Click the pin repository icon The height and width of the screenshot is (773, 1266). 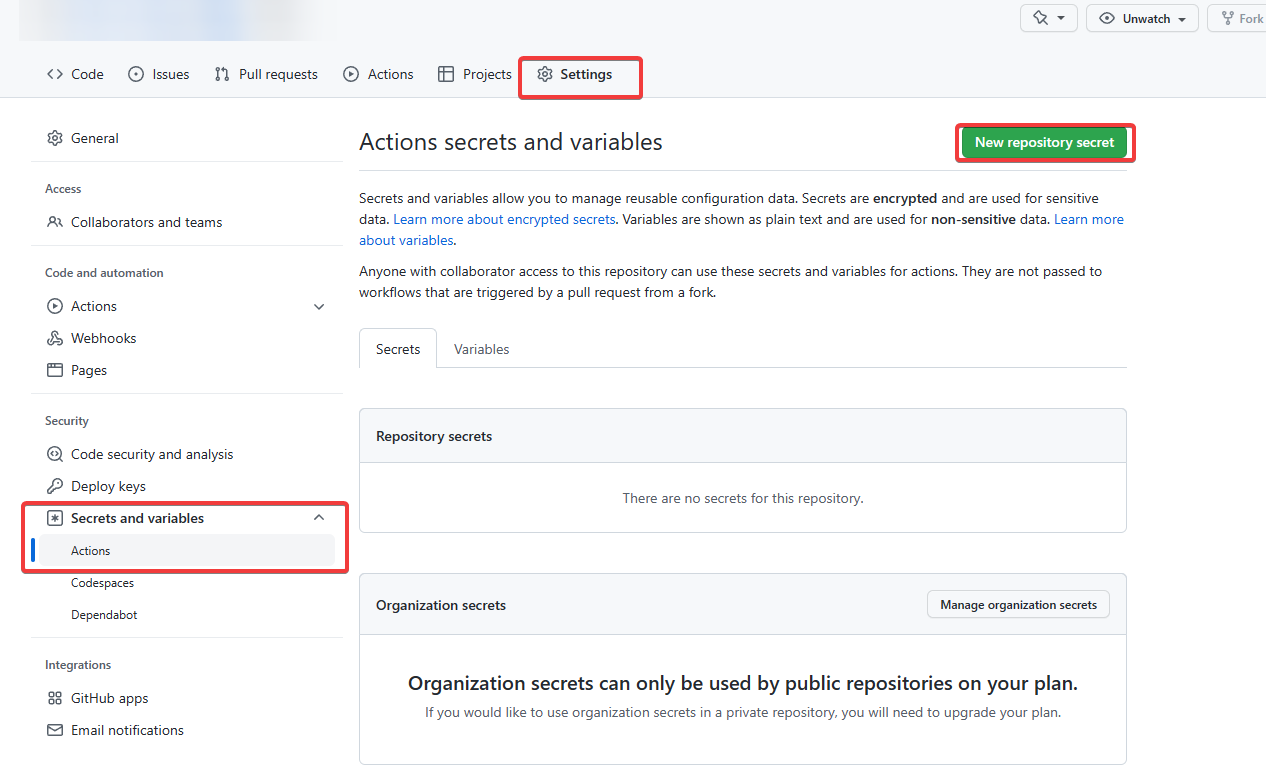[1040, 17]
